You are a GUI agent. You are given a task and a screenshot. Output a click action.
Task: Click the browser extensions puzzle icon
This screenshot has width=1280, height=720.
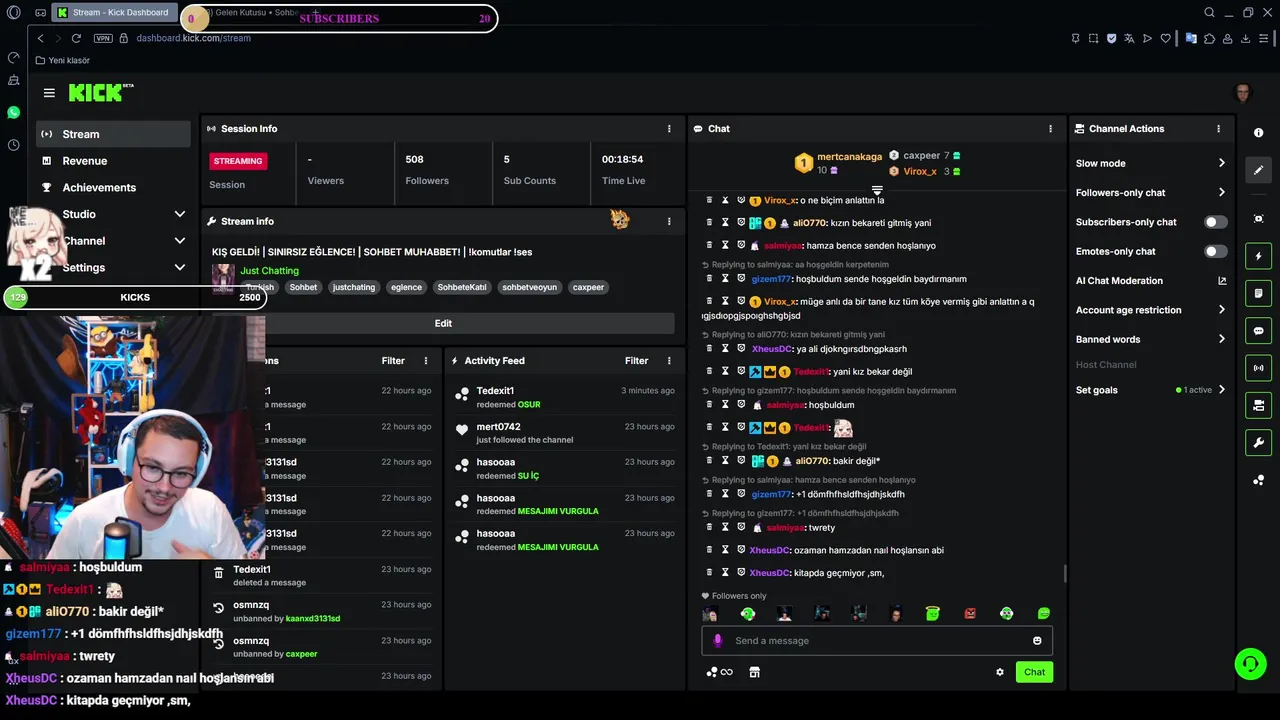(x=1209, y=38)
